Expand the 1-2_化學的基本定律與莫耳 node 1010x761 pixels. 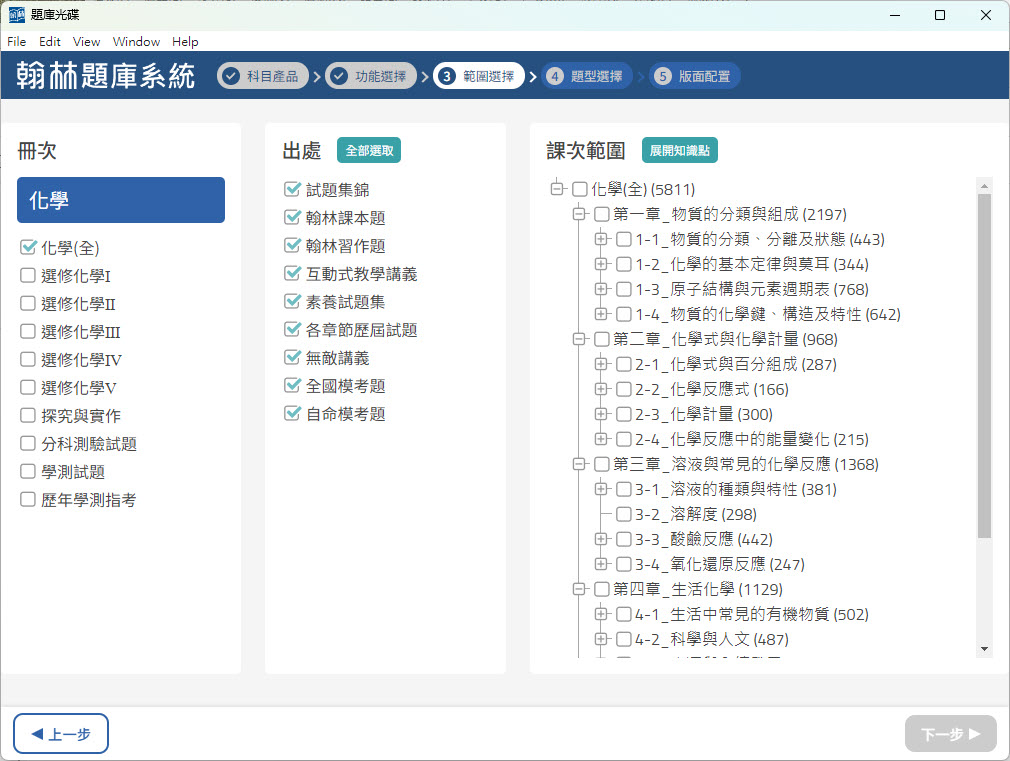(x=601, y=264)
